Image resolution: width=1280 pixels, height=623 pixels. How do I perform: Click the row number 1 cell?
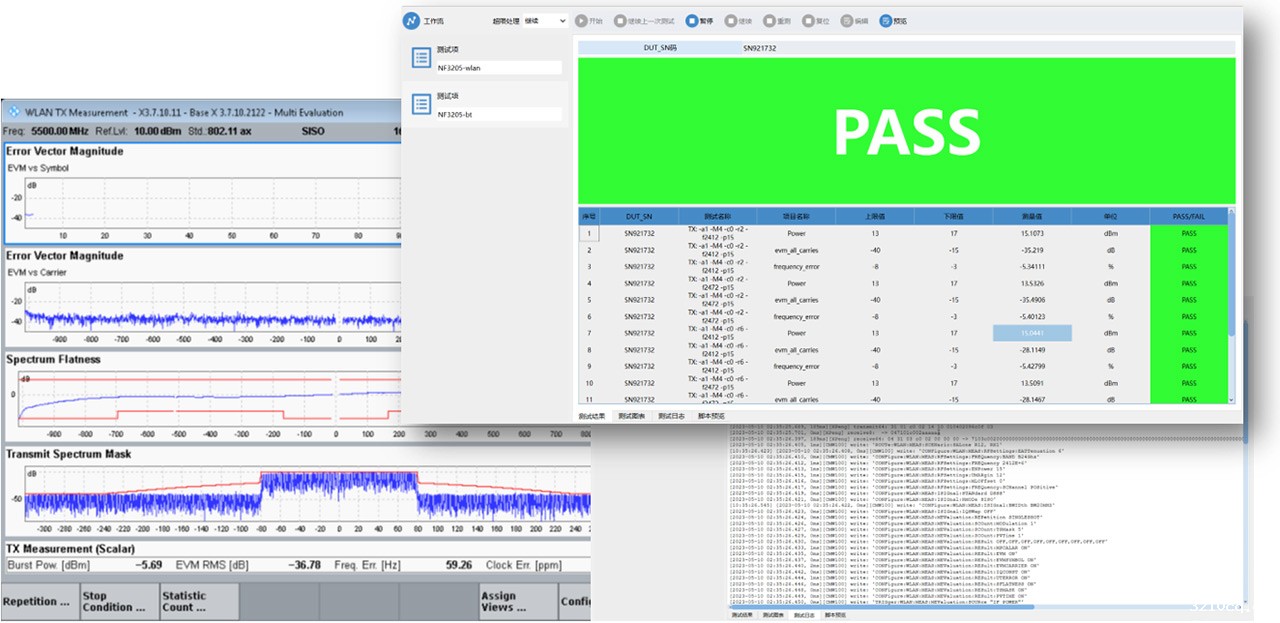tap(589, 233)
